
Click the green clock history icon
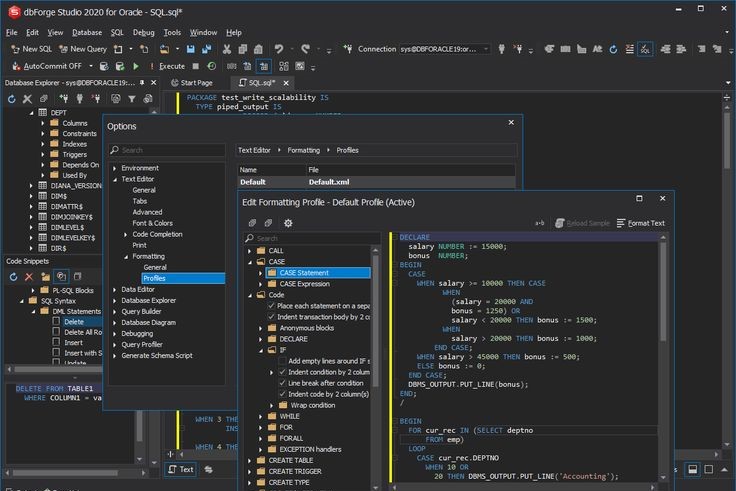coord(212,66)
